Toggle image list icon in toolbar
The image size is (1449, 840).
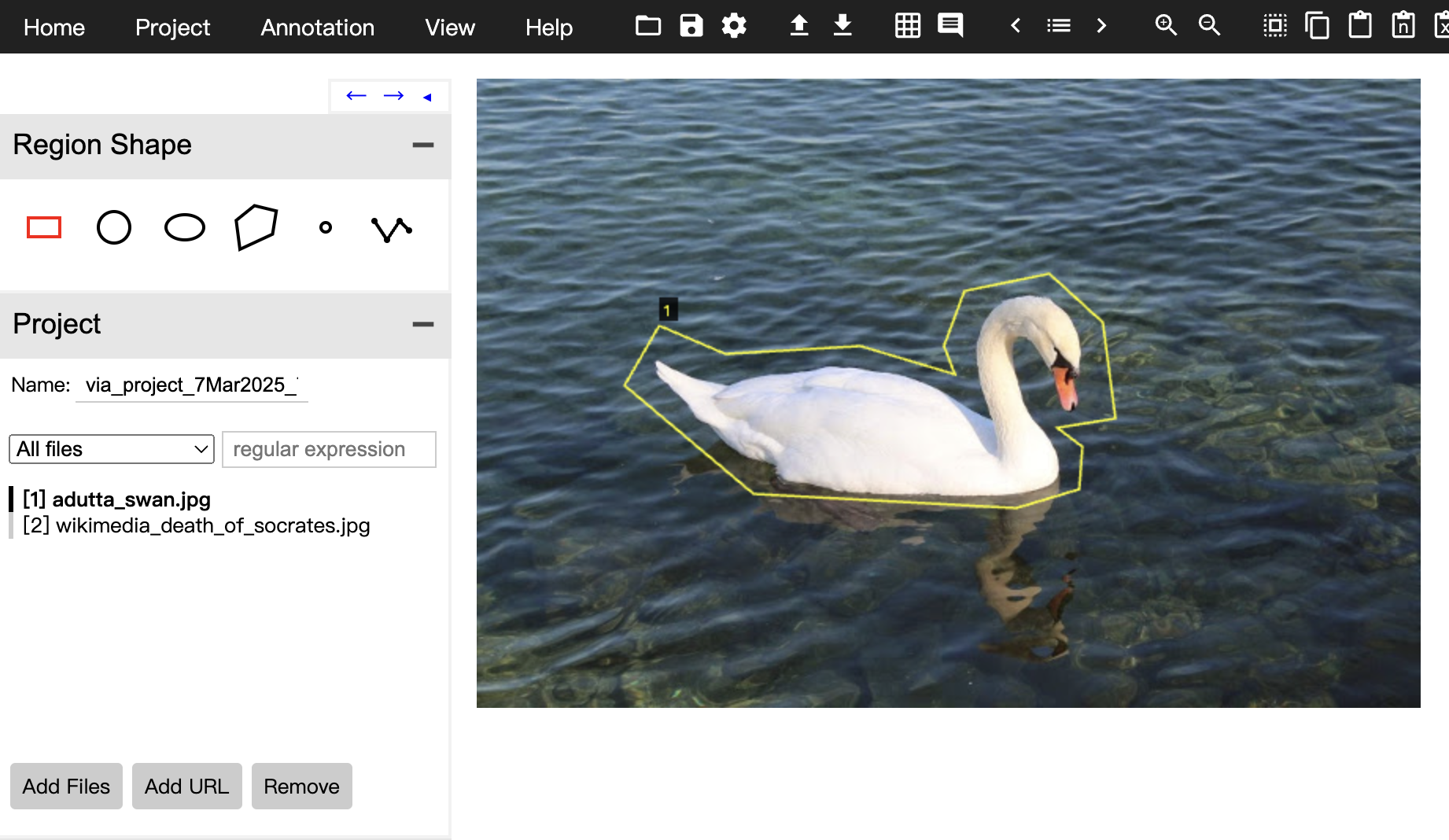(1059, 26)
